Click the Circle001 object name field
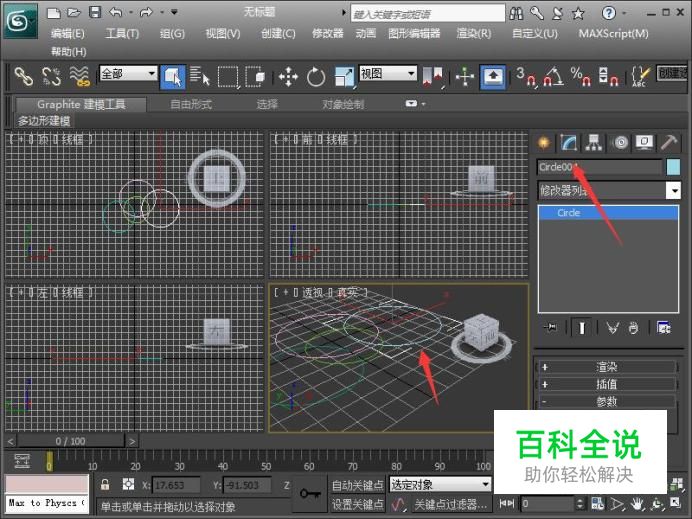 point(599,167)
